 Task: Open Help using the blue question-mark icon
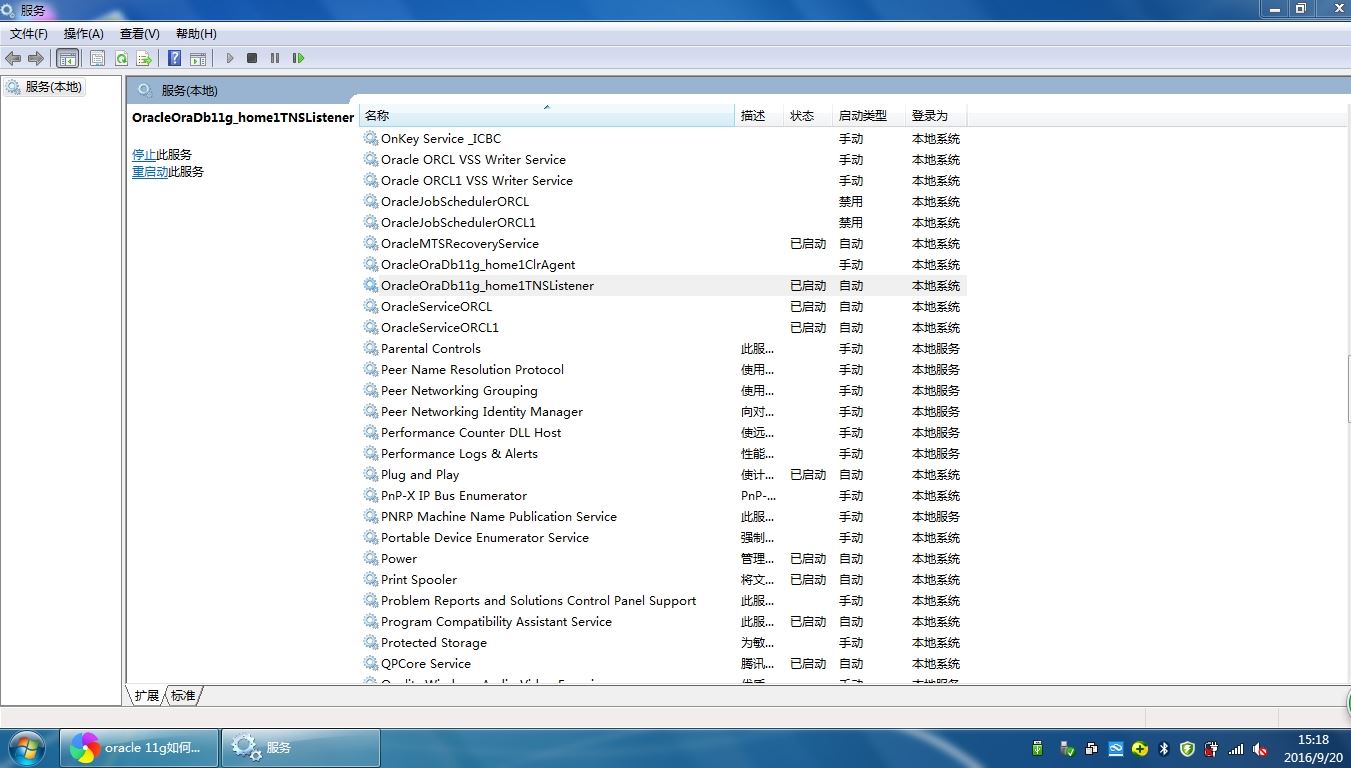pyautogui.click(x=174, y=58)
